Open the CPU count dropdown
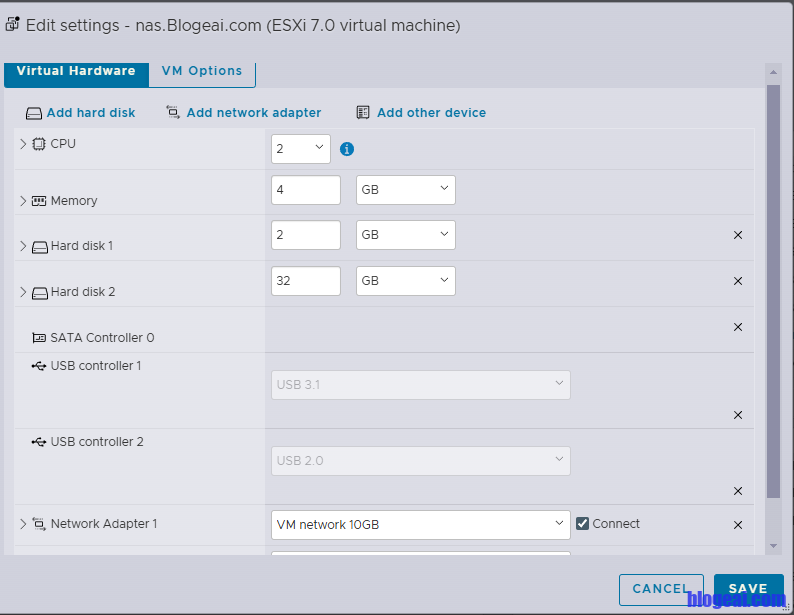The width and height of the screenshot is (794, 615). [x=300, y=149]
